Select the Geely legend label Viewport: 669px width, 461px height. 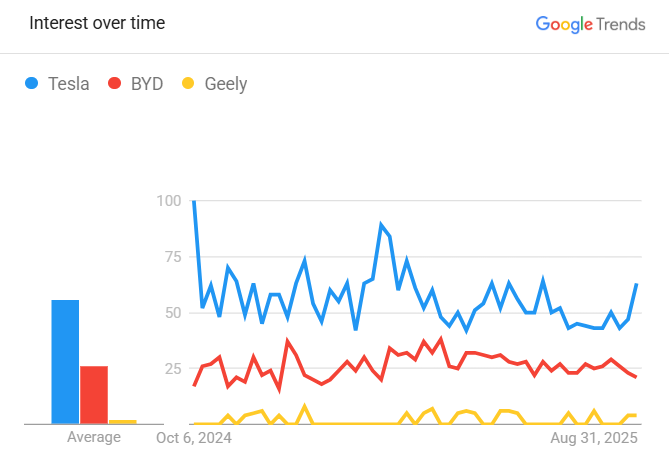point(225,84)
